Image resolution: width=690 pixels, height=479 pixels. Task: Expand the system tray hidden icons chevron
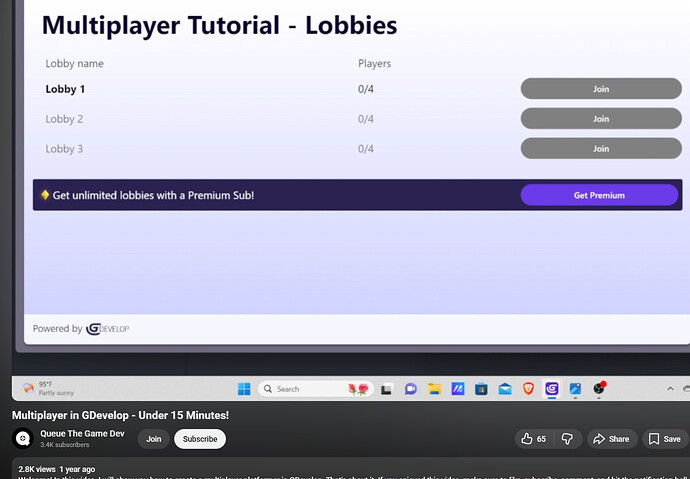(671, 388)
